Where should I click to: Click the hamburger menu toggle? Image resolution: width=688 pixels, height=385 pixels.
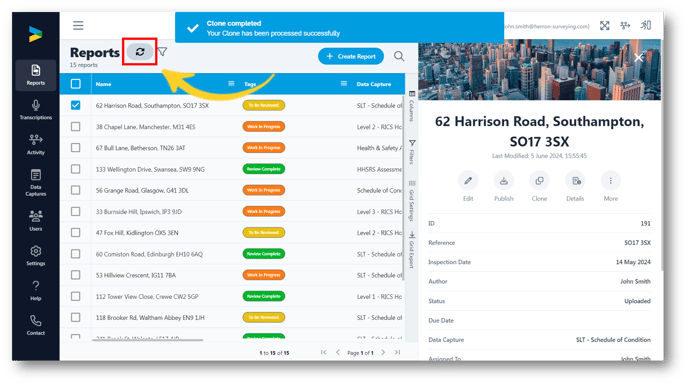[78, 25]
